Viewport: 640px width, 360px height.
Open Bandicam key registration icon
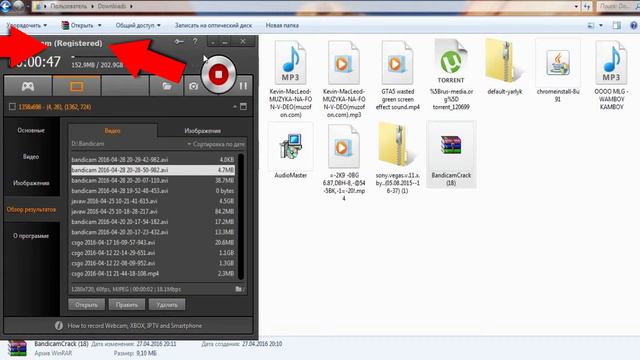(x=179, y=42)
